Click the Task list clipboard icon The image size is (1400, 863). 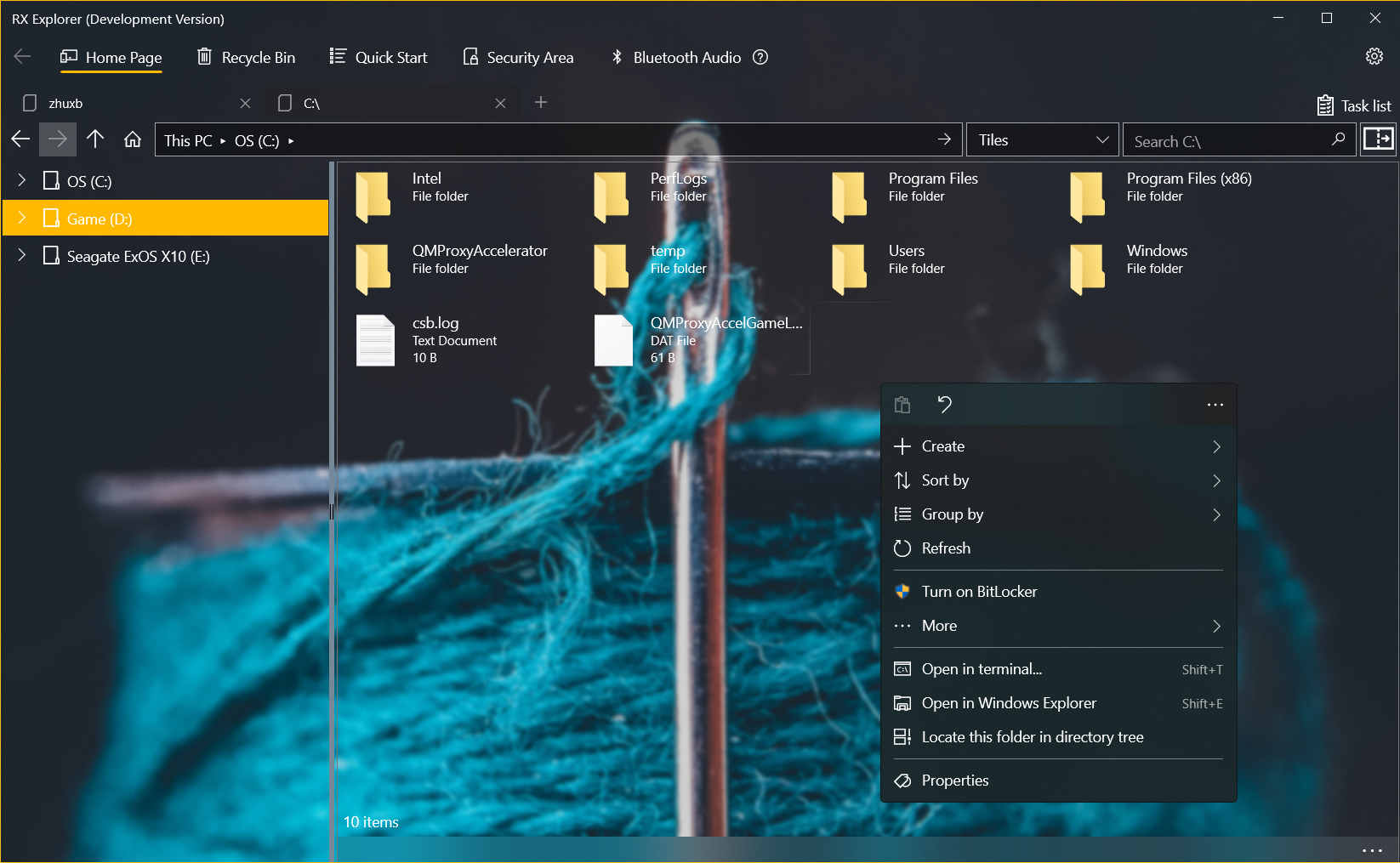(x=1325, y=105)
